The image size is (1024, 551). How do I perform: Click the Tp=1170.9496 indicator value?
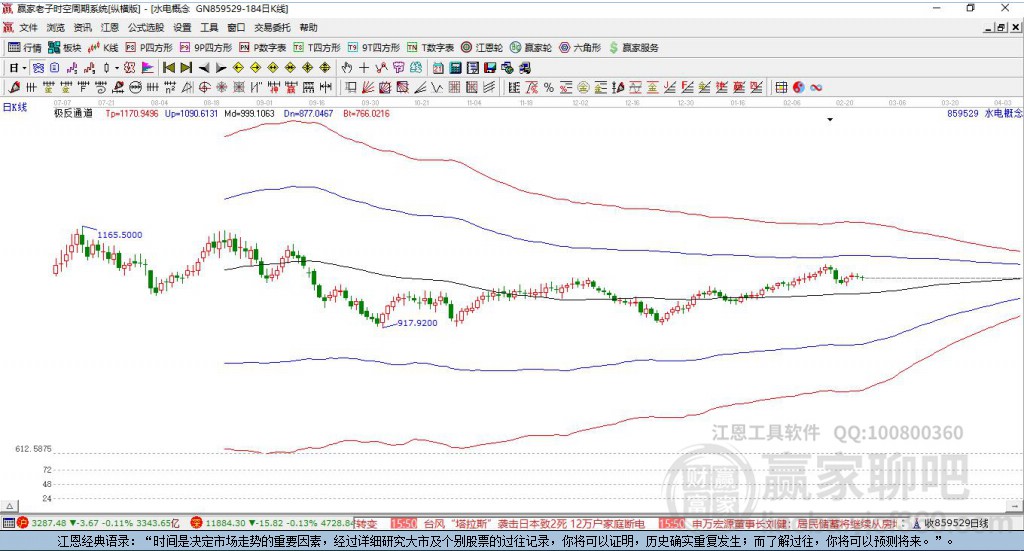132,114
